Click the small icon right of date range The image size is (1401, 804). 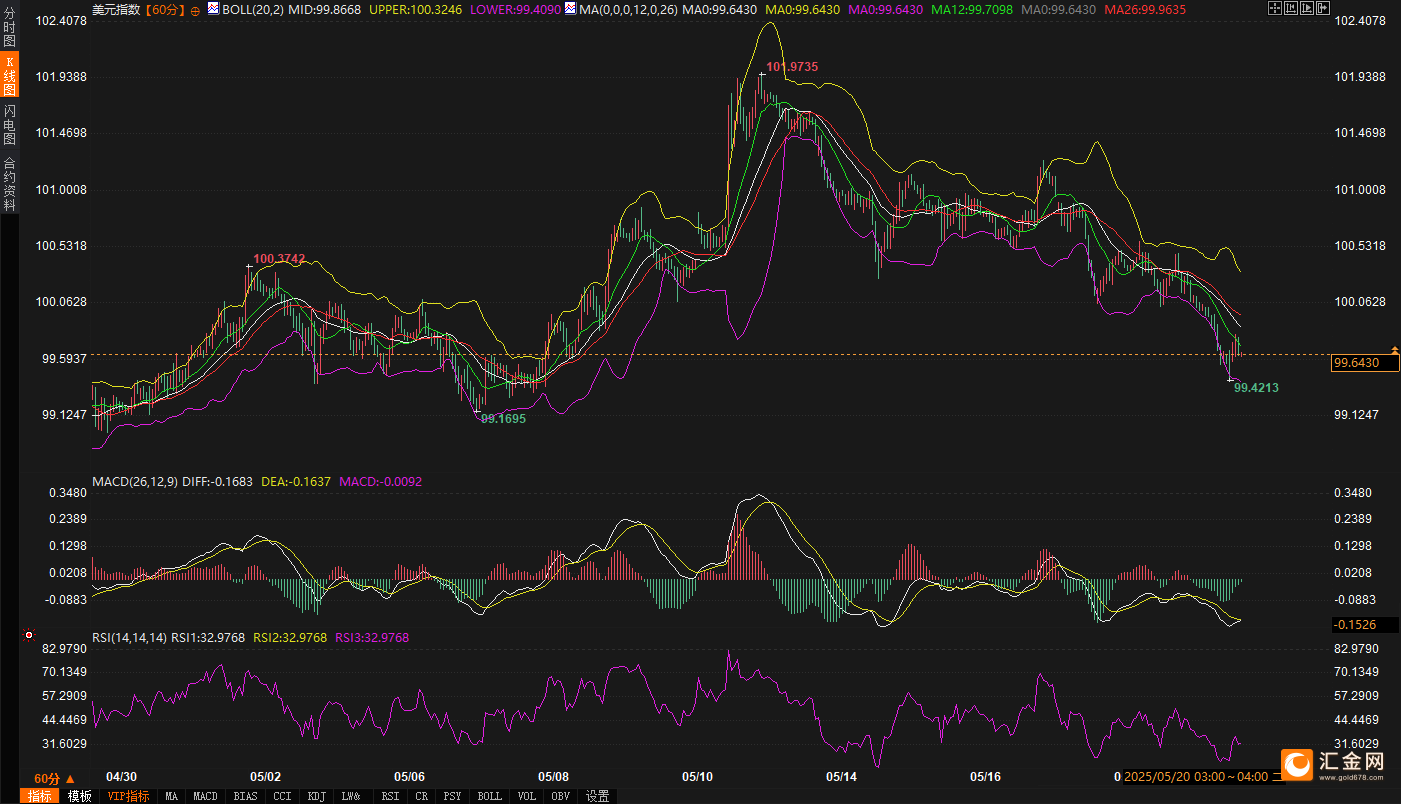(1277, 776)
